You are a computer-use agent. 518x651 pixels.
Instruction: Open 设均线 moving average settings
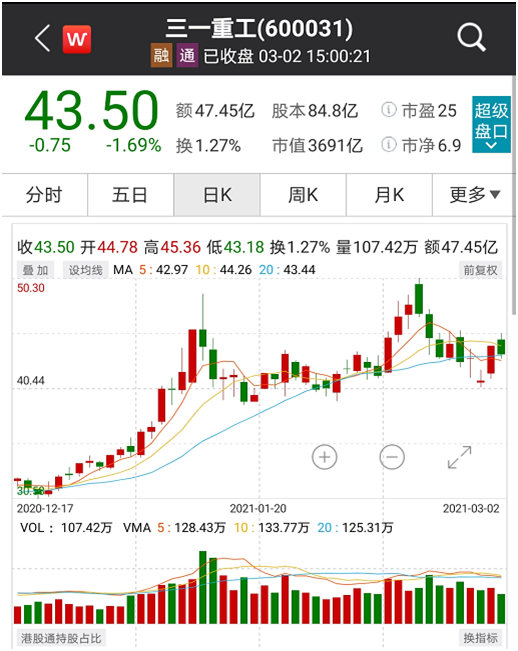[x=86, y=270]
